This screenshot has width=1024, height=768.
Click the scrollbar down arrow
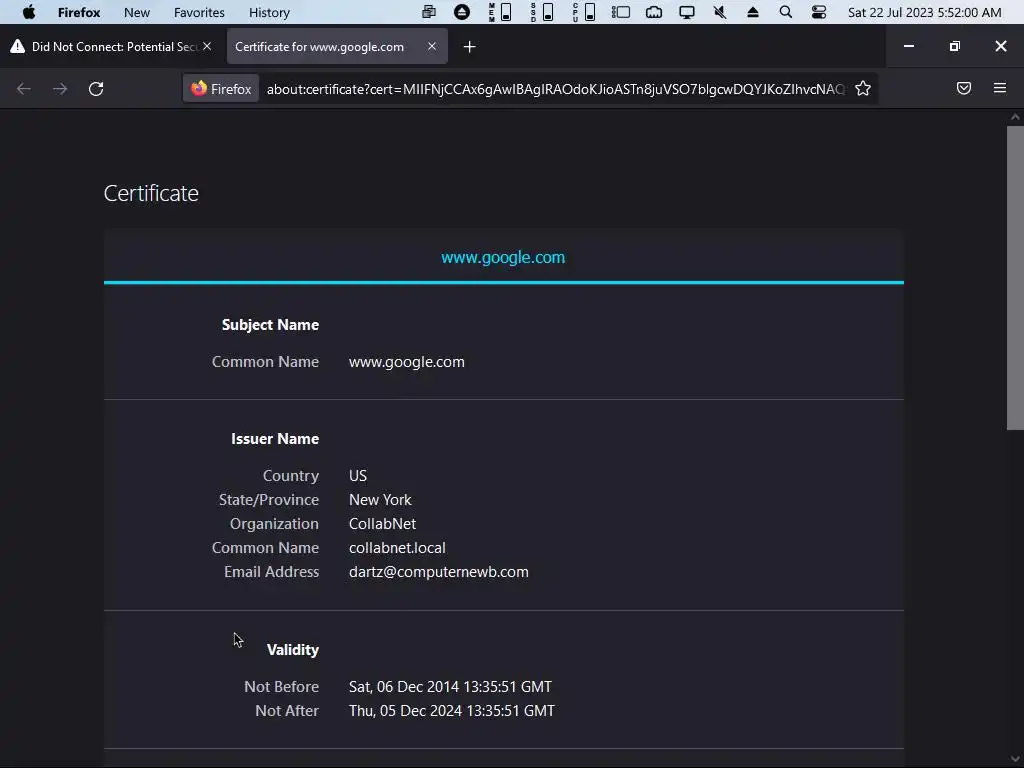coord(1015,760)
